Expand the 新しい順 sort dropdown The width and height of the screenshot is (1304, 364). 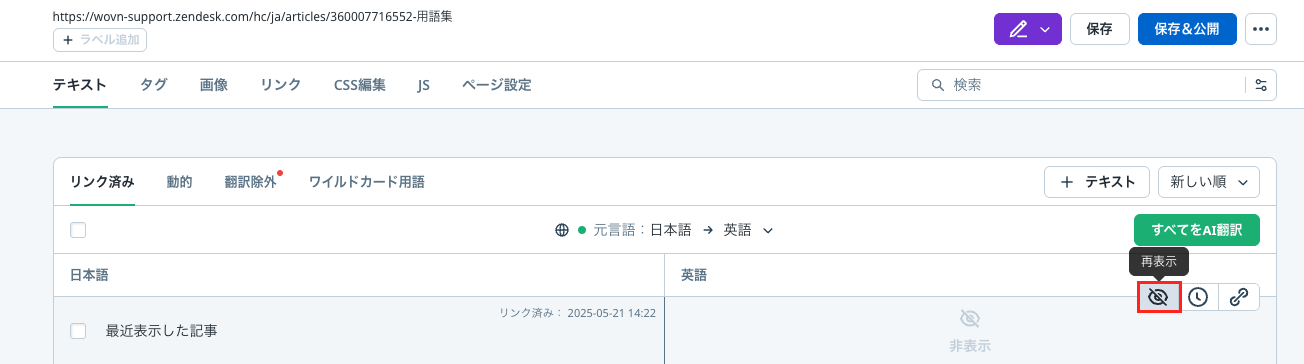pos(1208,182)
